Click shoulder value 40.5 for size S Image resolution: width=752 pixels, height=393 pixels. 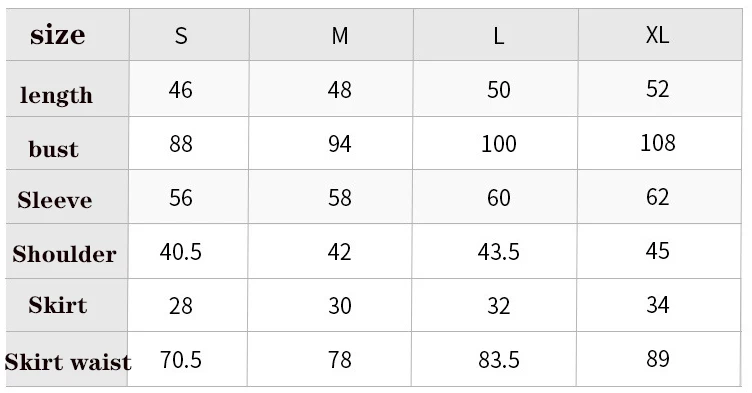pos(180,252)
